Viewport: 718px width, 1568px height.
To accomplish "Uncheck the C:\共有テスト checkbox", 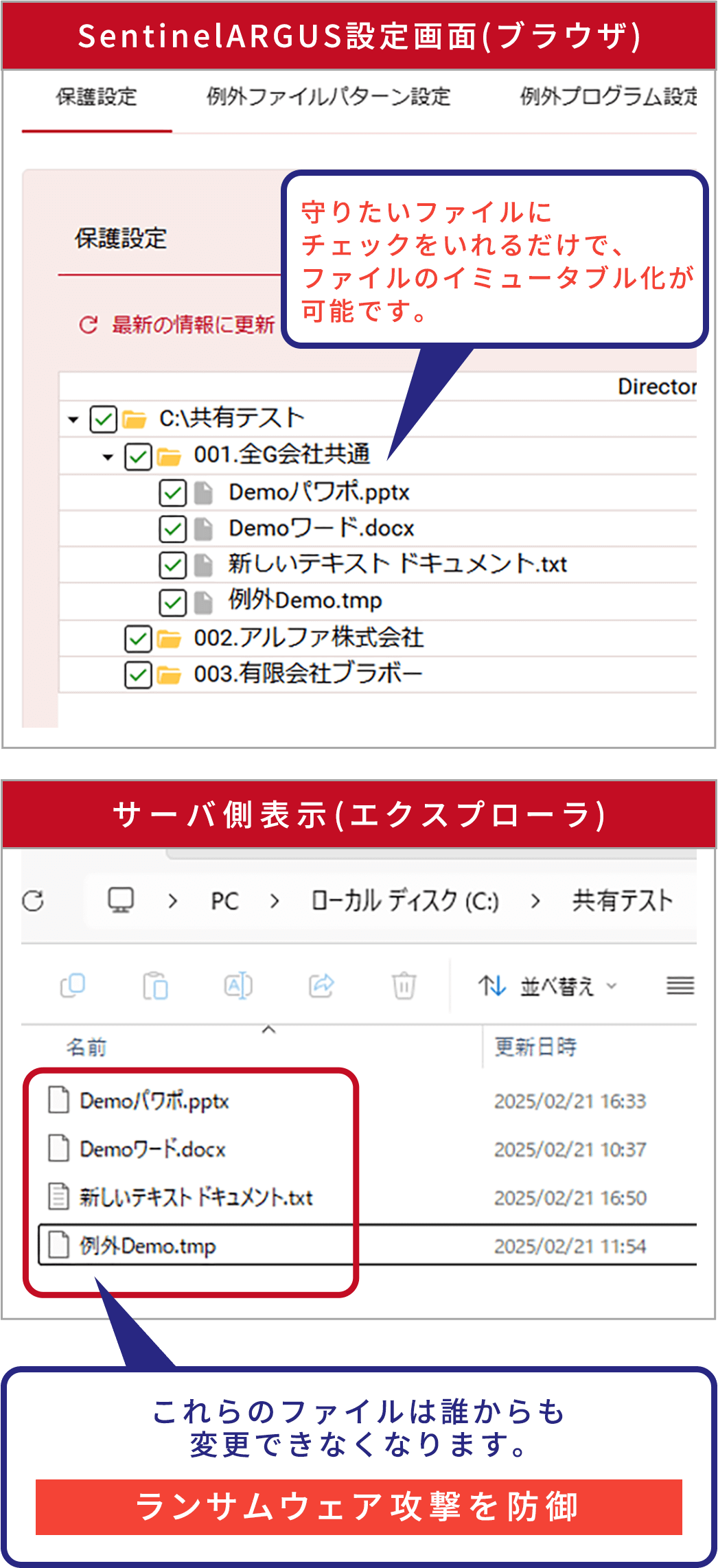I will [x=103, y=419].
